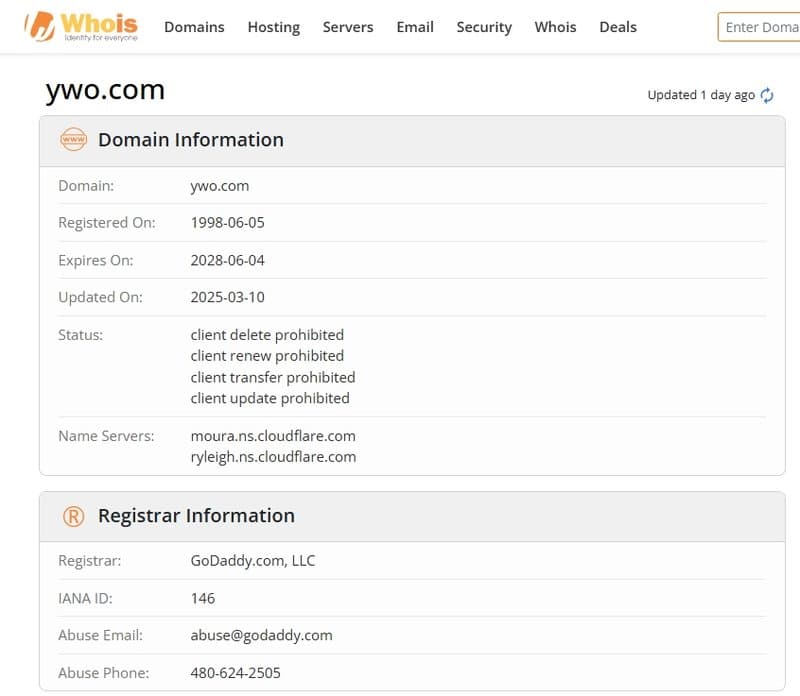Select registrar GoDaddy.com, LLC

point(253,561)
